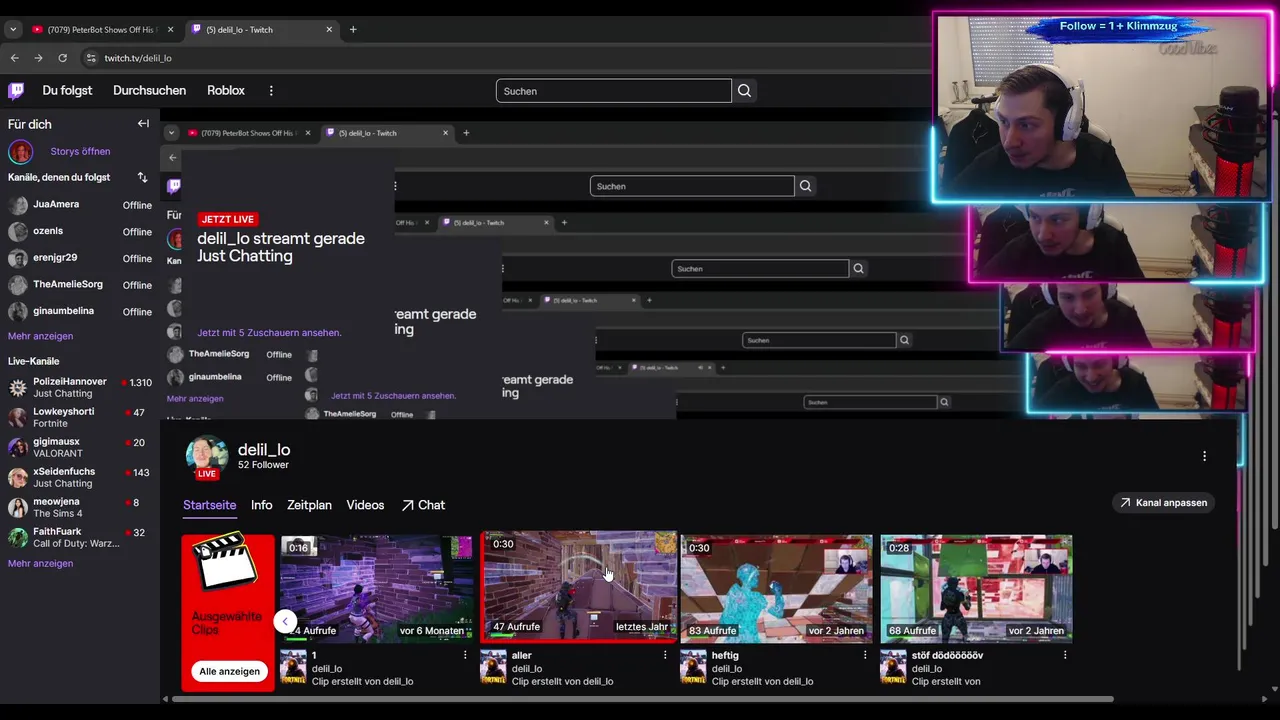Click the search magnifier button
The image size is (1280, 720).
click(x=744, y=91)
